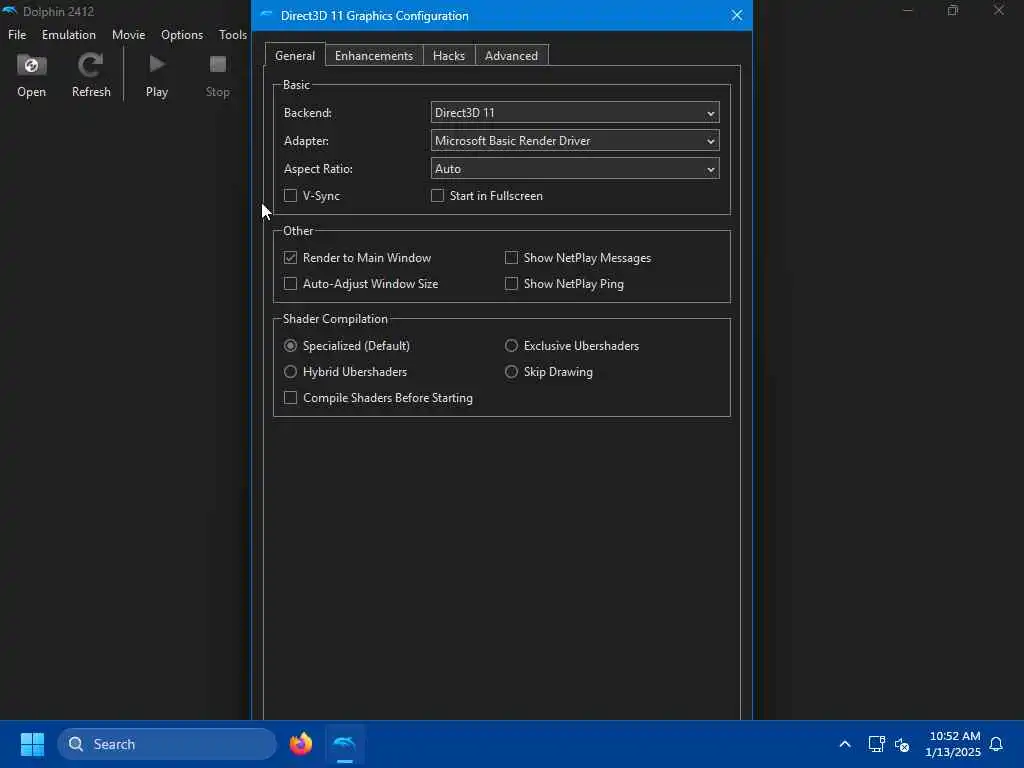The image size is (1024, 768).
Task: Open the Options menu
Action: click(x=182, y=35)
